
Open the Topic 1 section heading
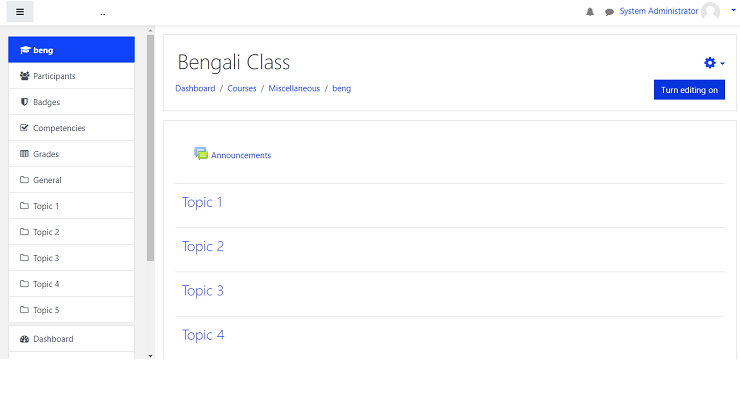click(x=202, y=202)
